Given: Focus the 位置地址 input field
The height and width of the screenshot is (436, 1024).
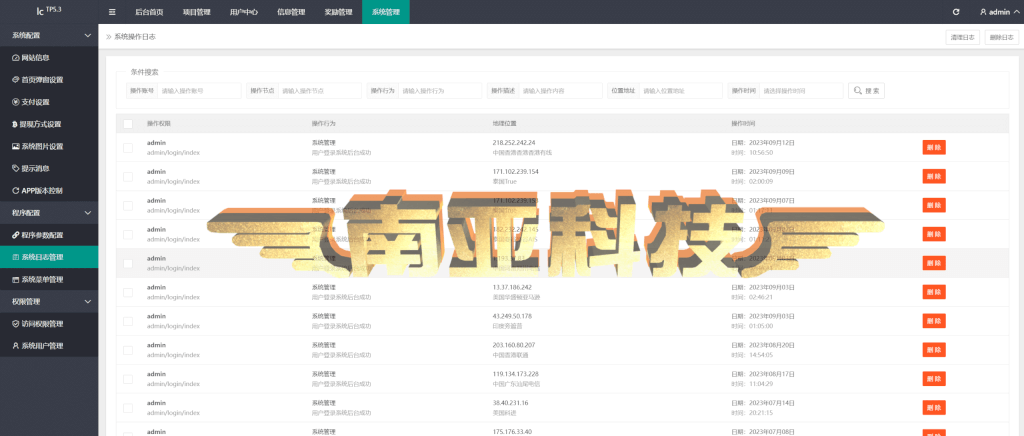Looking at the screenshot, I should (x=680, y=91).
